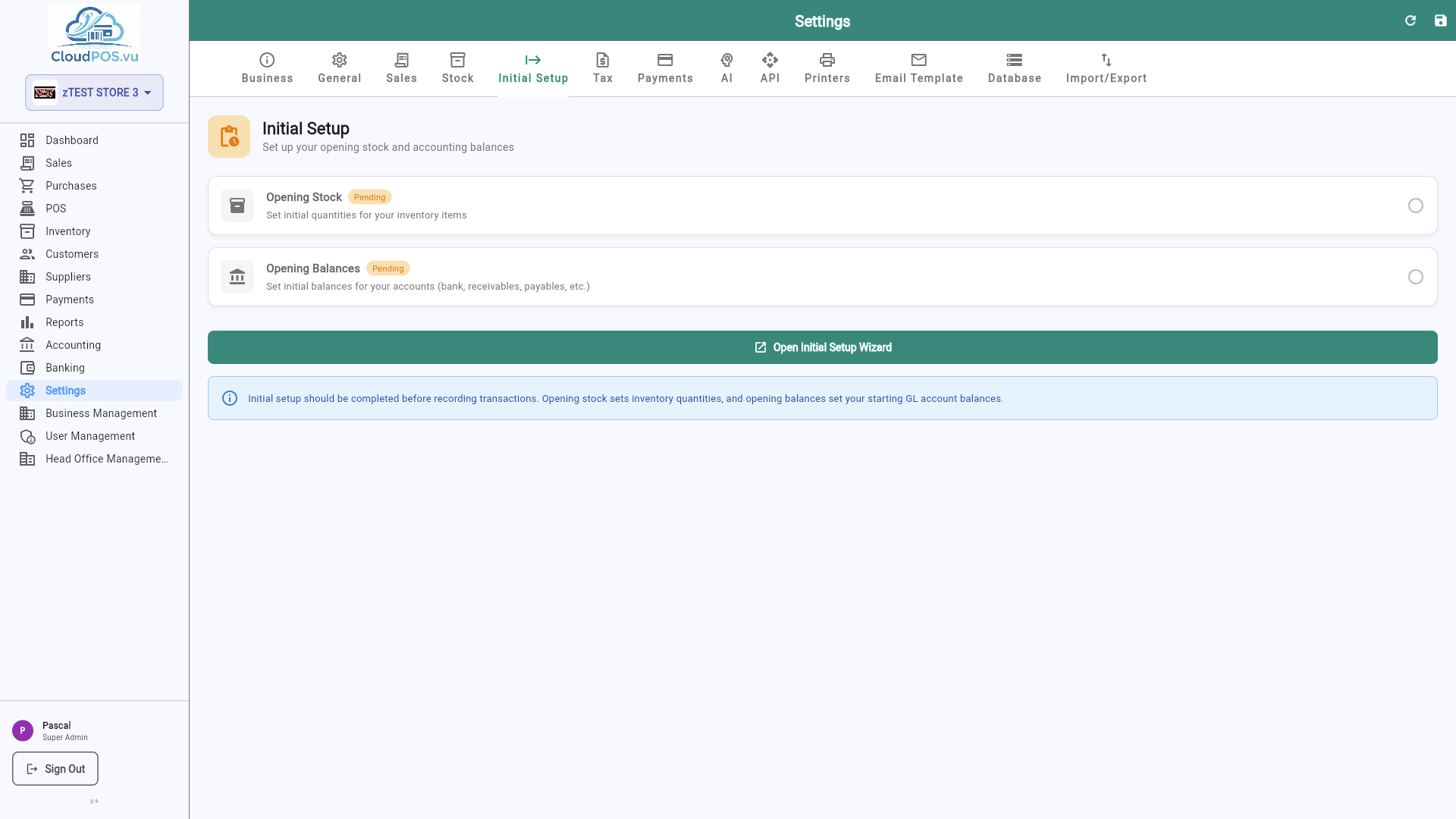Open Purchases in sidebar
Screen dimensions: 1456x819
(x=94, y=186)
